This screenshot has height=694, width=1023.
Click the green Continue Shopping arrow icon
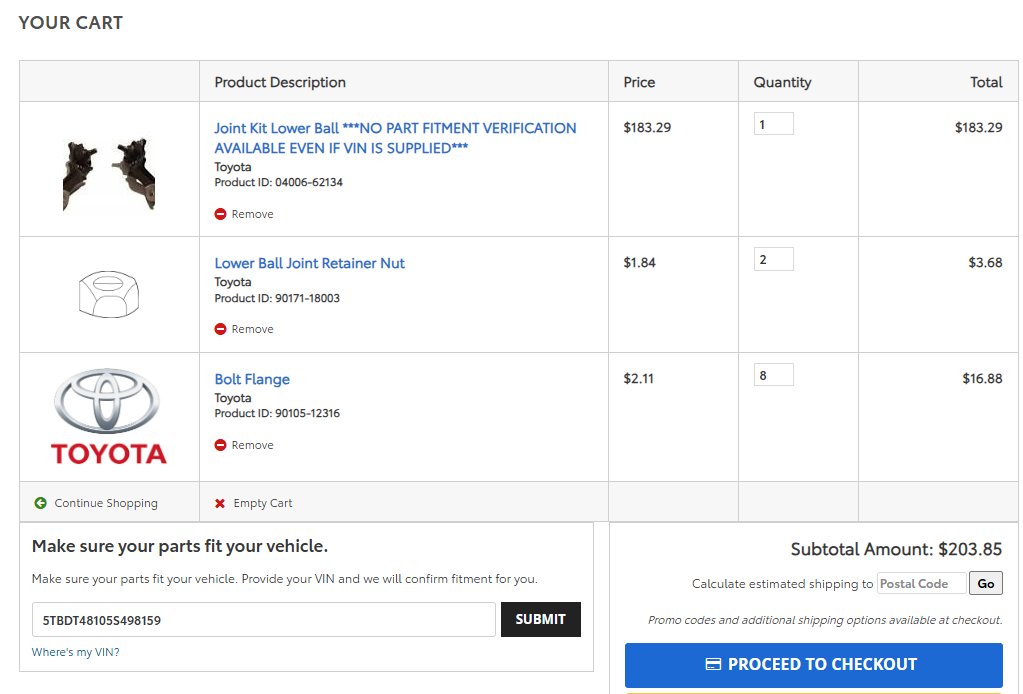coord(40,503)
